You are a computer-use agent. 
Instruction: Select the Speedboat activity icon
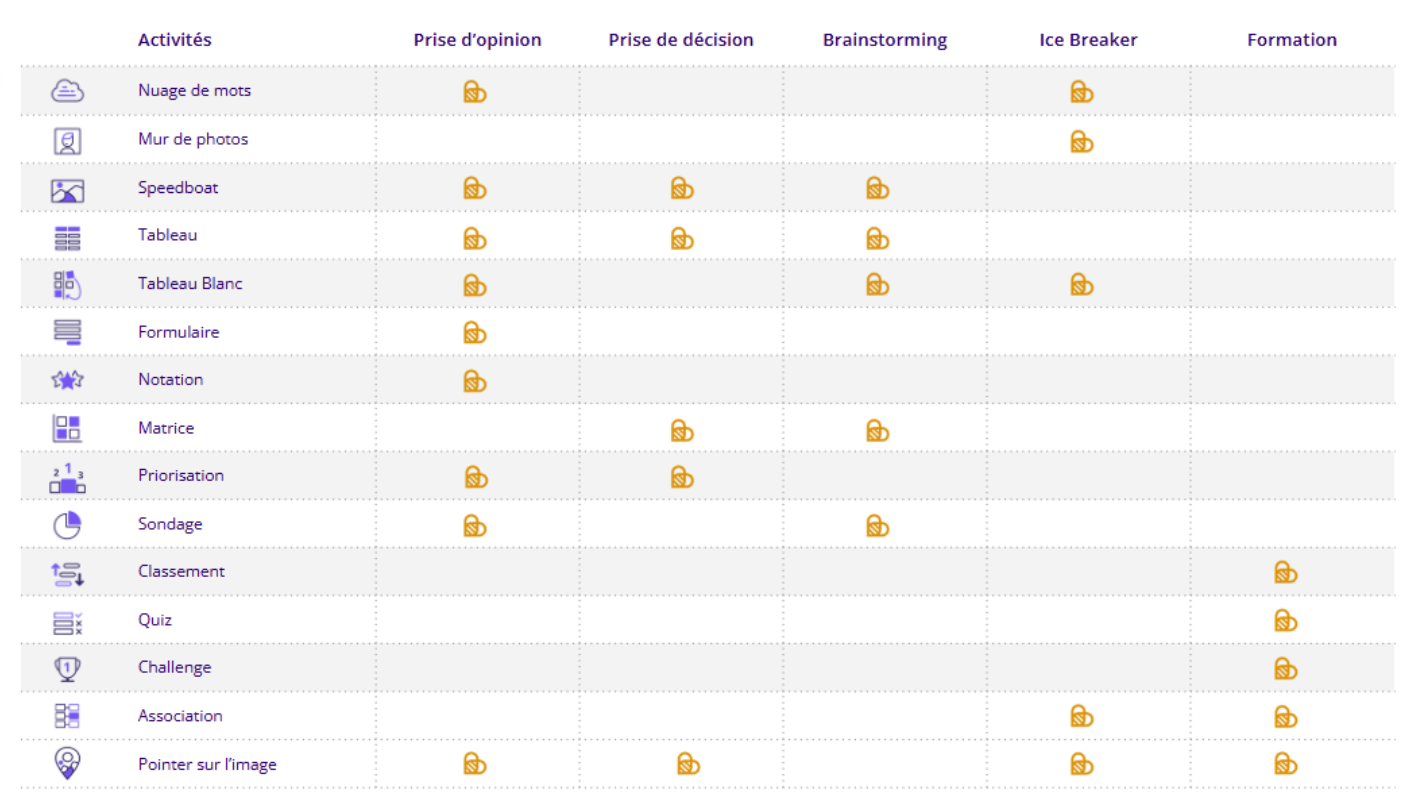tap(67, 189)
